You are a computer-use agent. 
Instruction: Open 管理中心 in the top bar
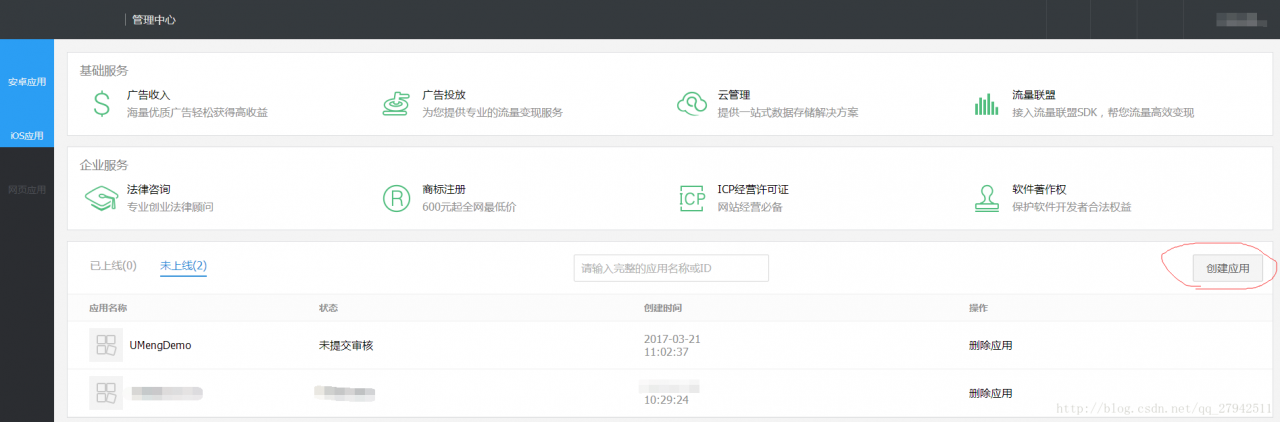point(154,19)
